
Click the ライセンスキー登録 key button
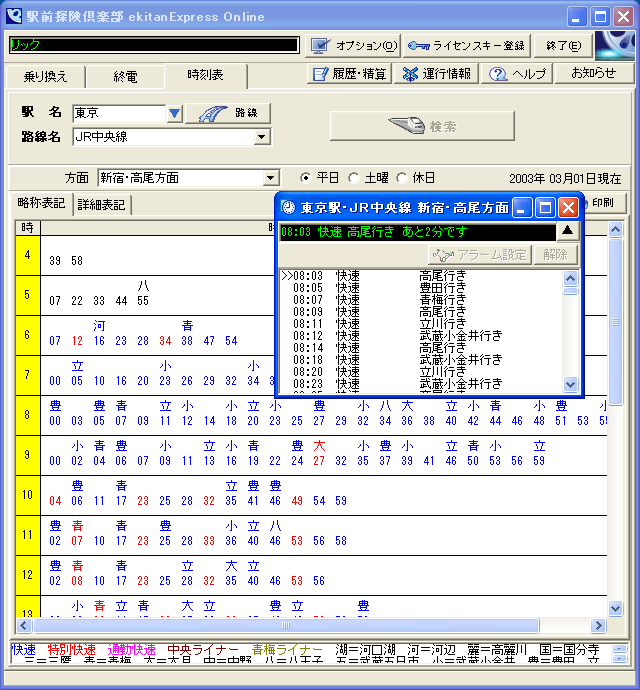tap(467, 46)
